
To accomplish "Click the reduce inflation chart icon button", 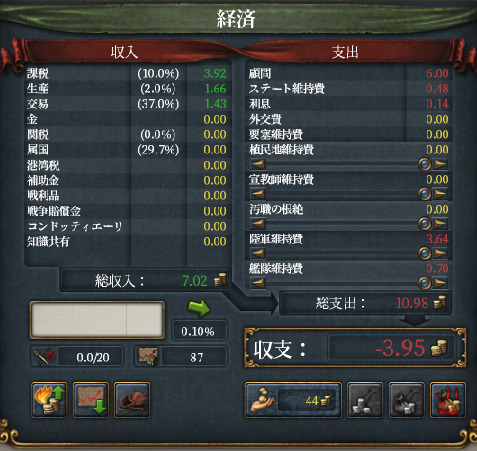I will (91, 400).
